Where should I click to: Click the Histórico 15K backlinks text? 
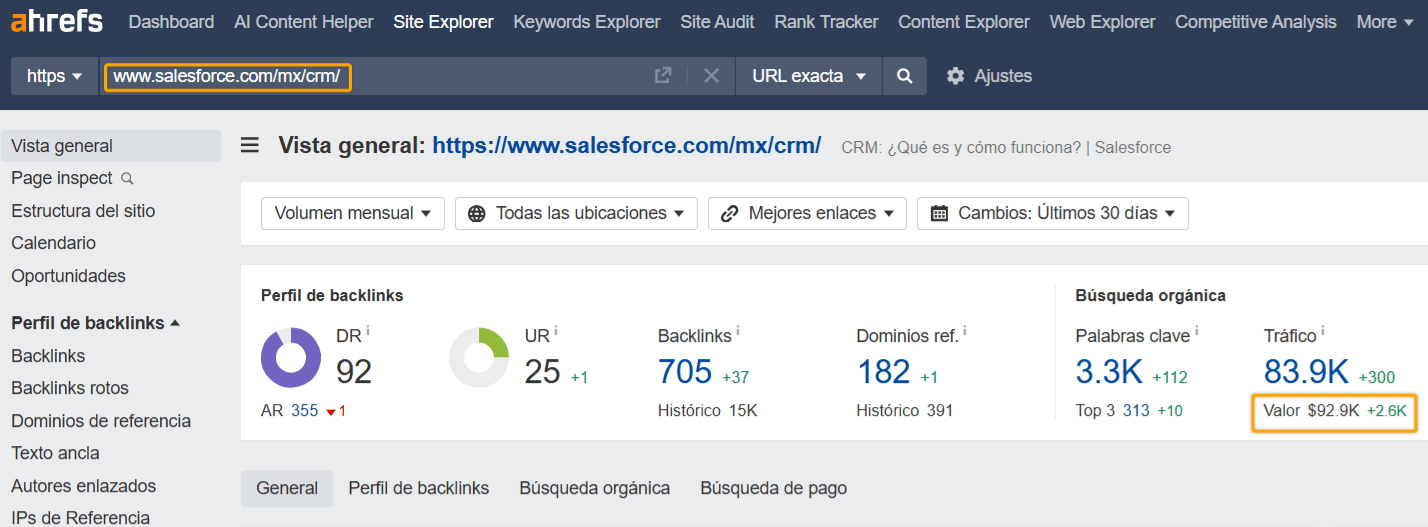(707, 411)
